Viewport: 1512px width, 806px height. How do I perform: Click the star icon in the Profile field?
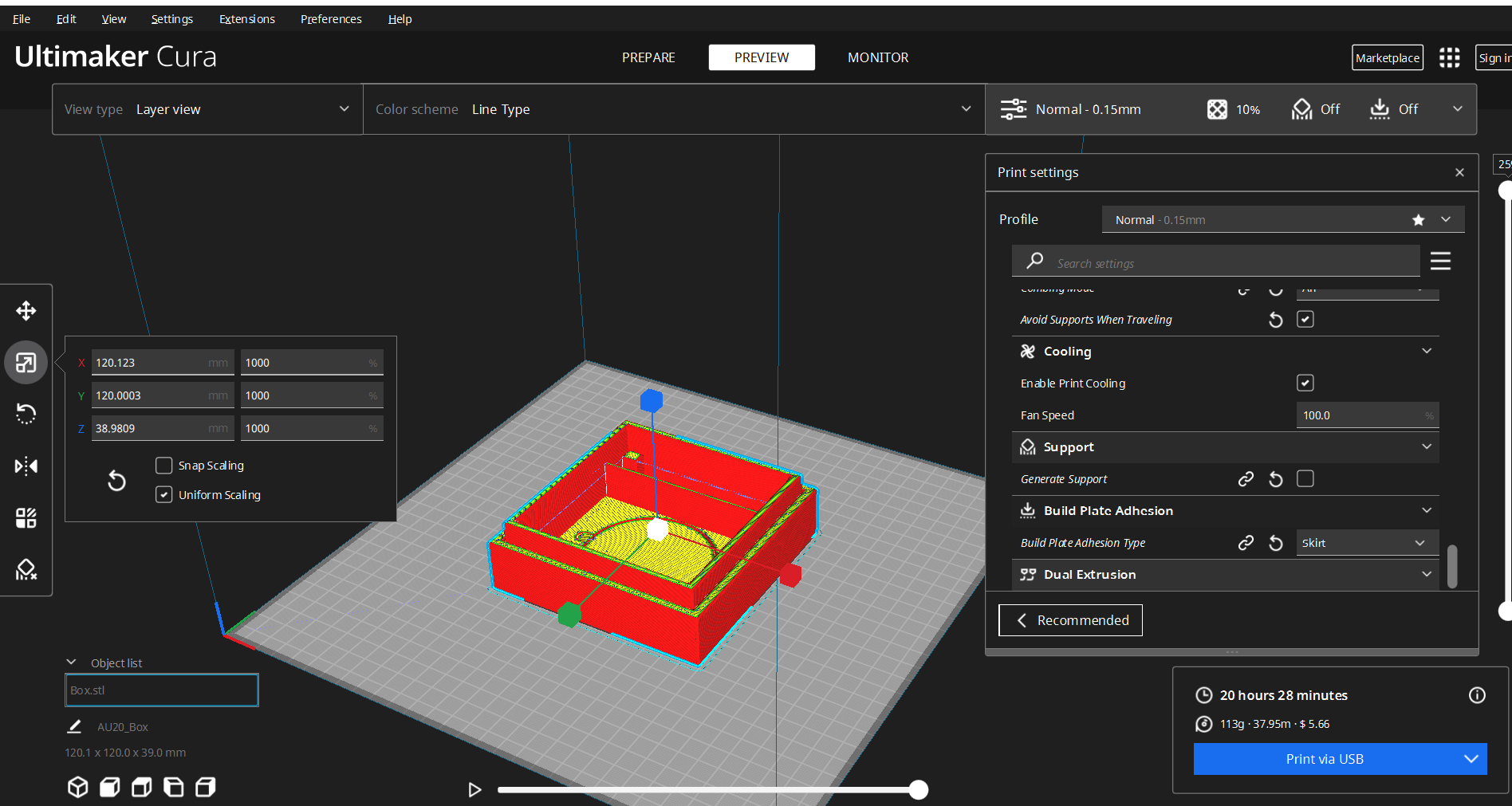(1418, 220)
